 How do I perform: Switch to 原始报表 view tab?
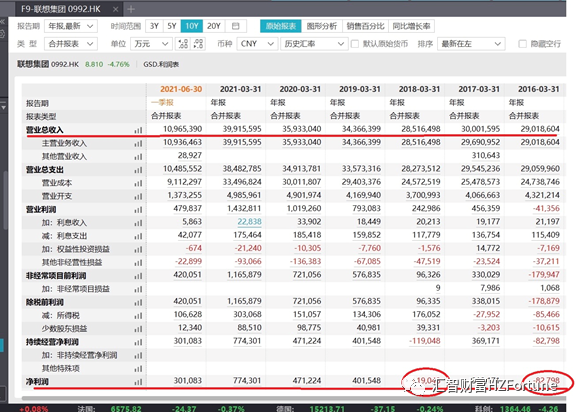(x=281, y=26)
